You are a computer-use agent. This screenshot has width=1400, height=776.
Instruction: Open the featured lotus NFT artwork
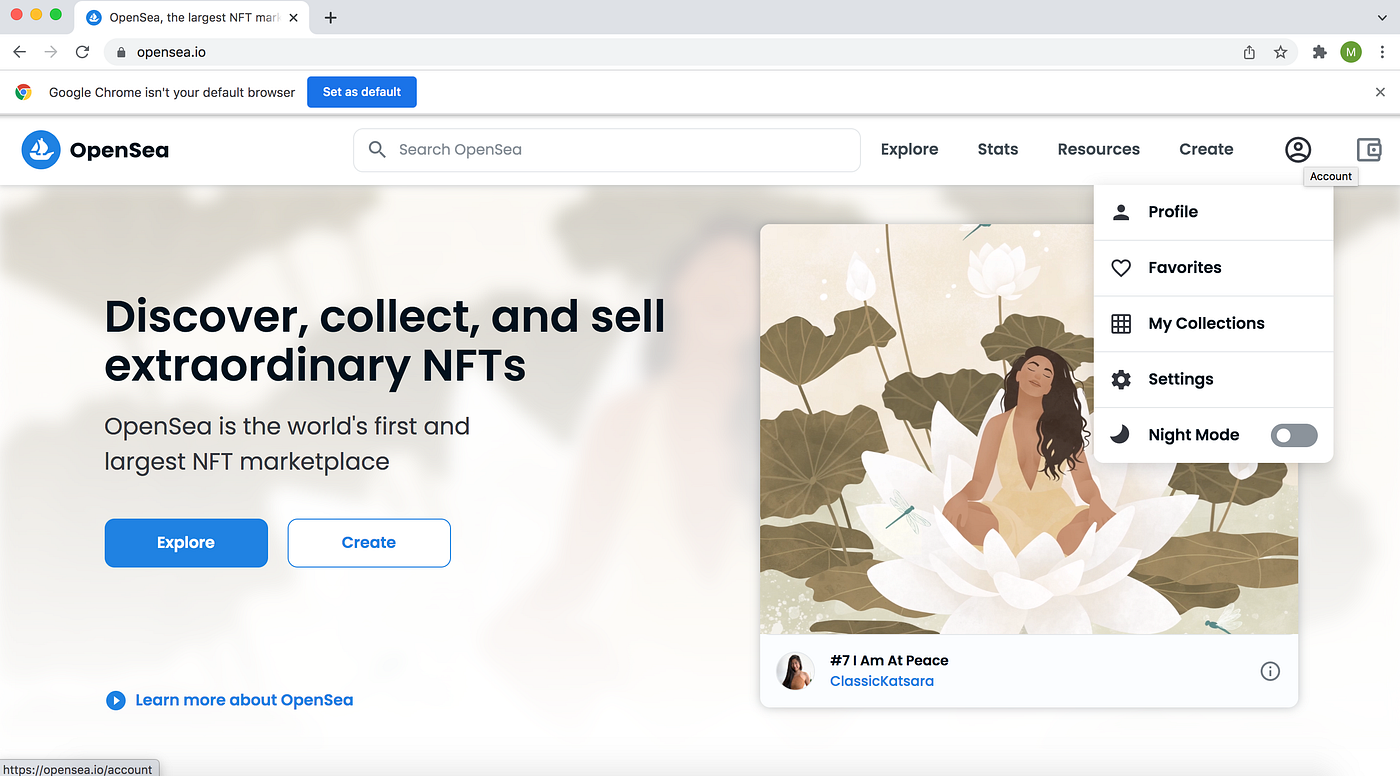(1029, 429)
